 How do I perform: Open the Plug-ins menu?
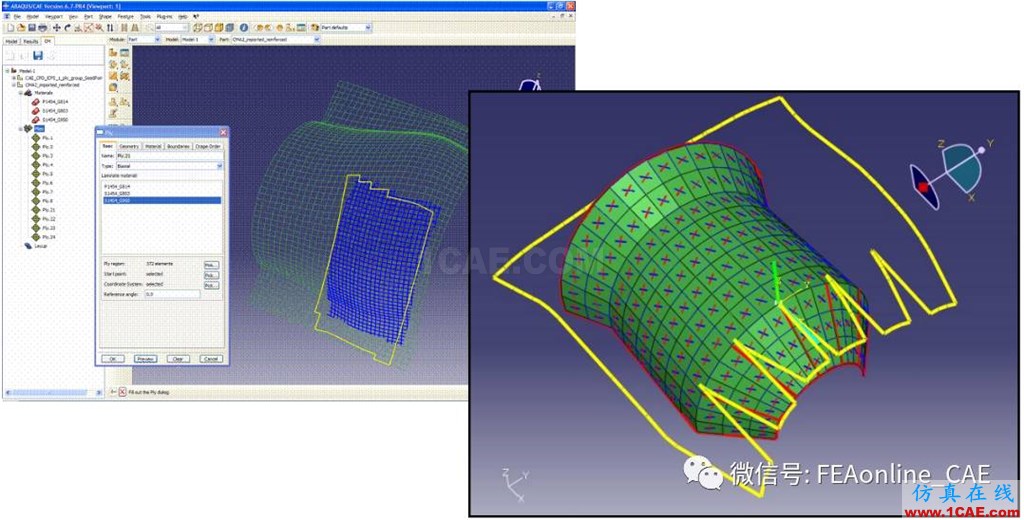coord(165,16)
